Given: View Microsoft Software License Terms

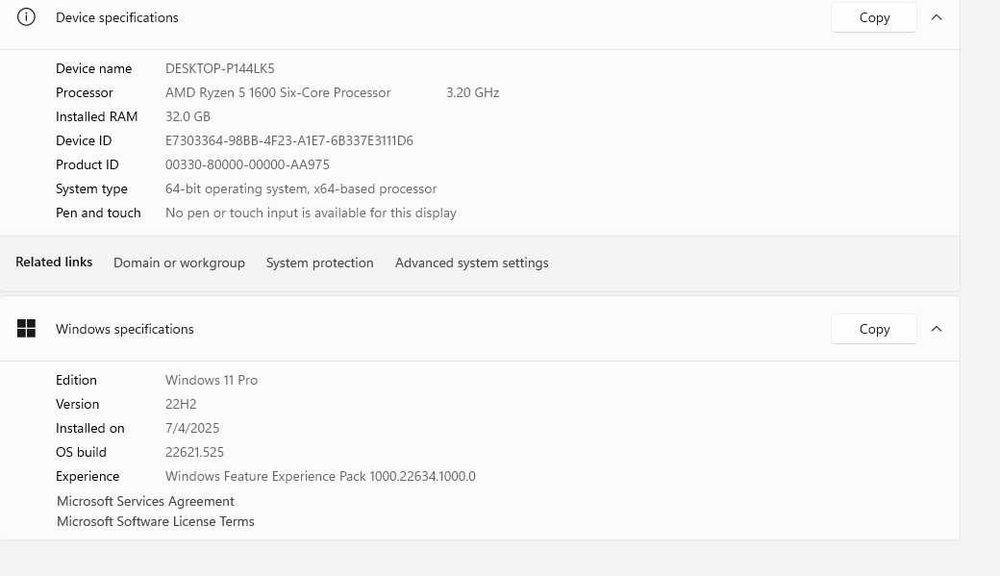Looking at the screenshot, I should 156,521.
